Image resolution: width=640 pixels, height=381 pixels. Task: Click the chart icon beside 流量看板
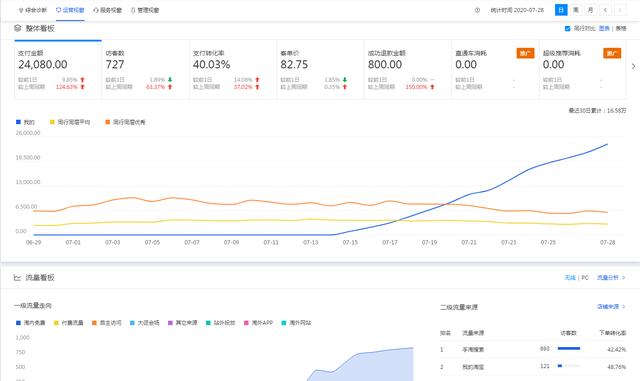click(17, 278)
